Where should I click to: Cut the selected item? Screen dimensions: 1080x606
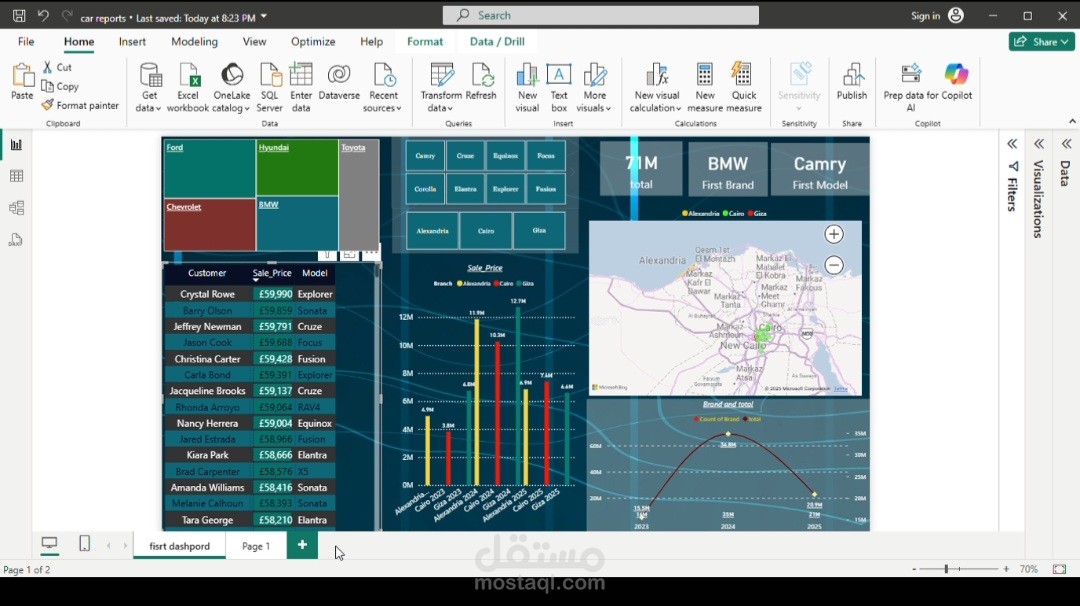point(57,67)
